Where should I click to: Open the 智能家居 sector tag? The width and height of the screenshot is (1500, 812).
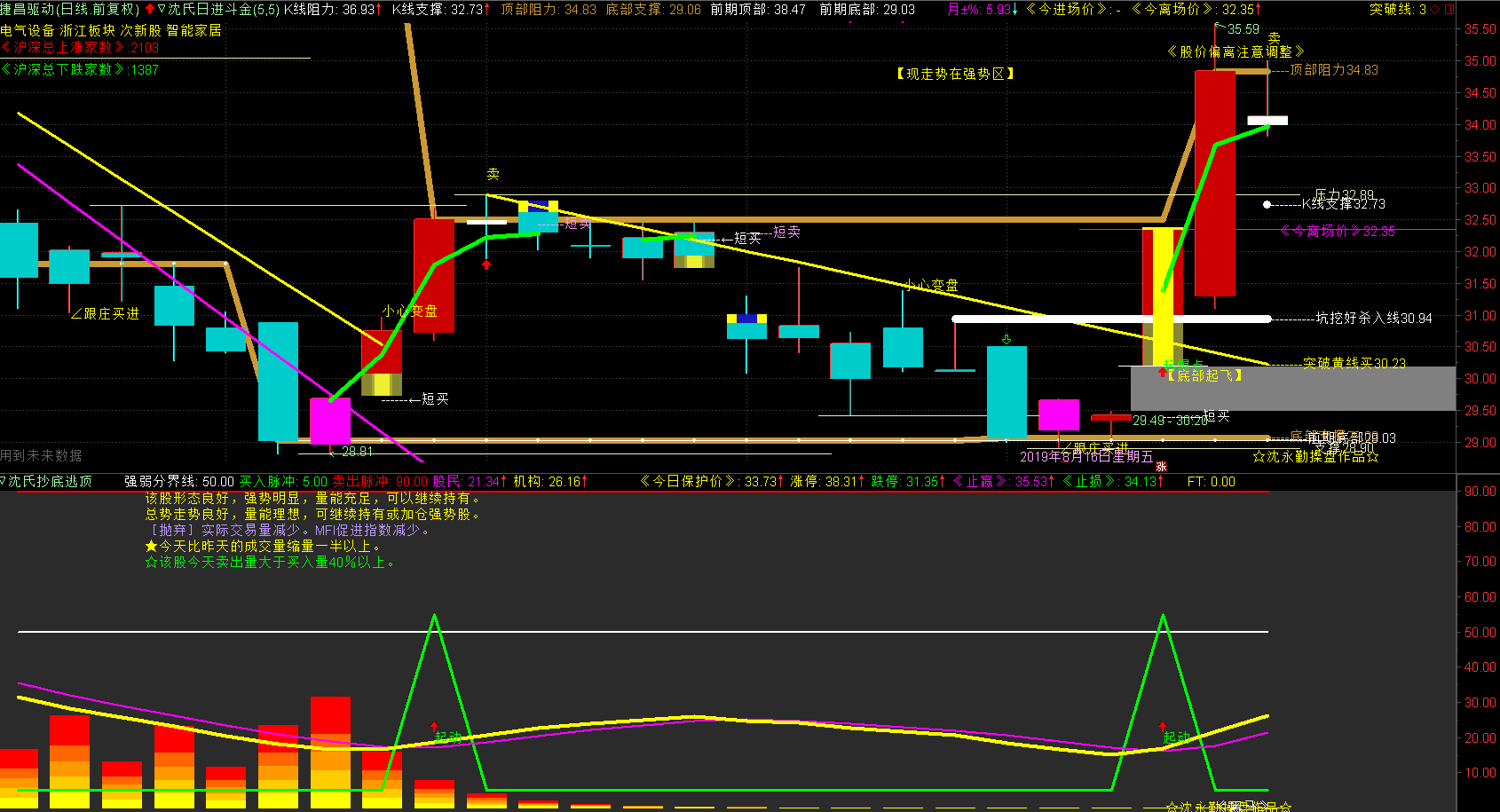(193, 30)
